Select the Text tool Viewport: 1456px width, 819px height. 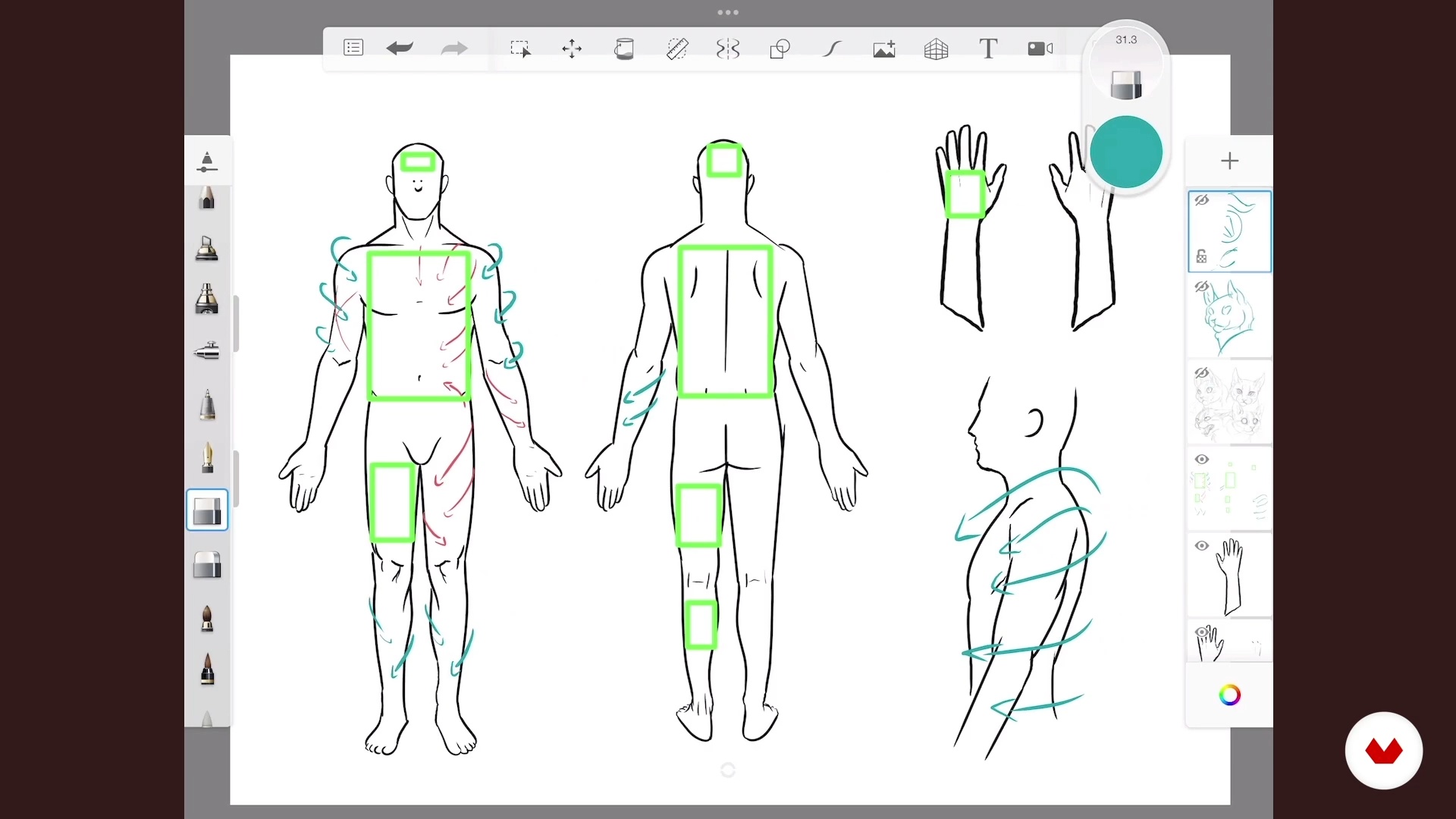[x=988, y=49]
